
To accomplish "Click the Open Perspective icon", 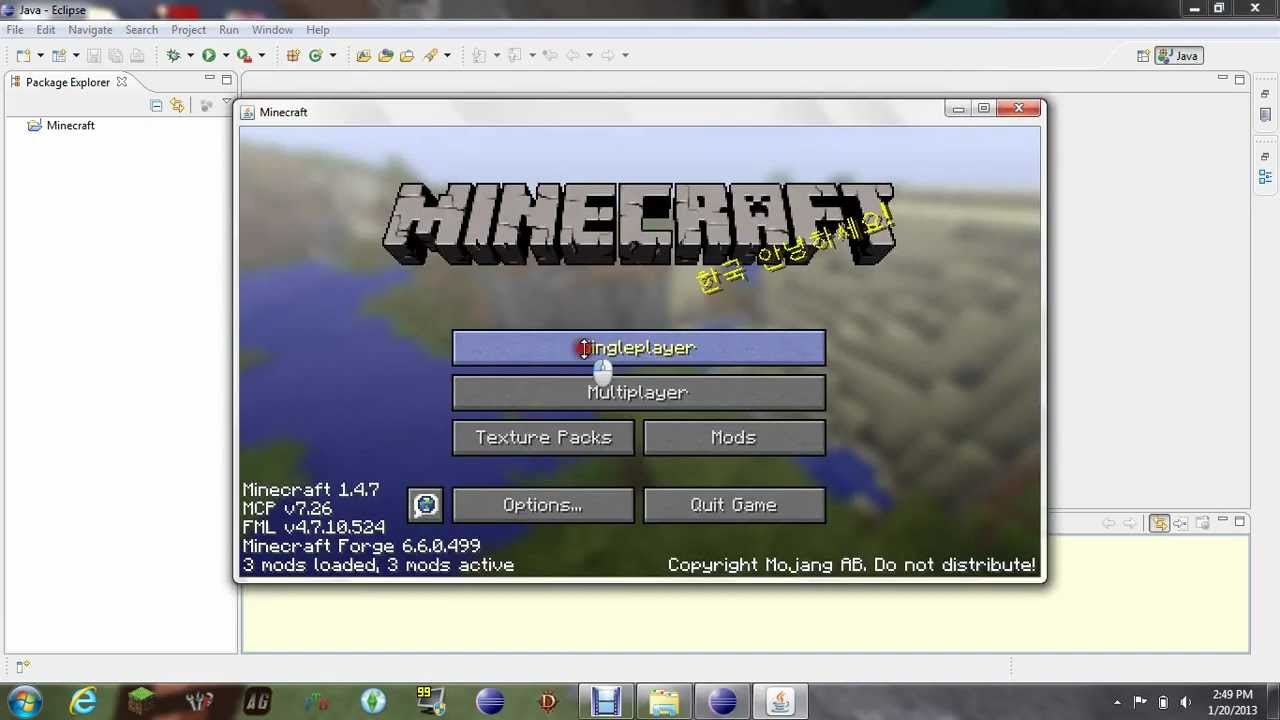I will [x=1143, y=56].
